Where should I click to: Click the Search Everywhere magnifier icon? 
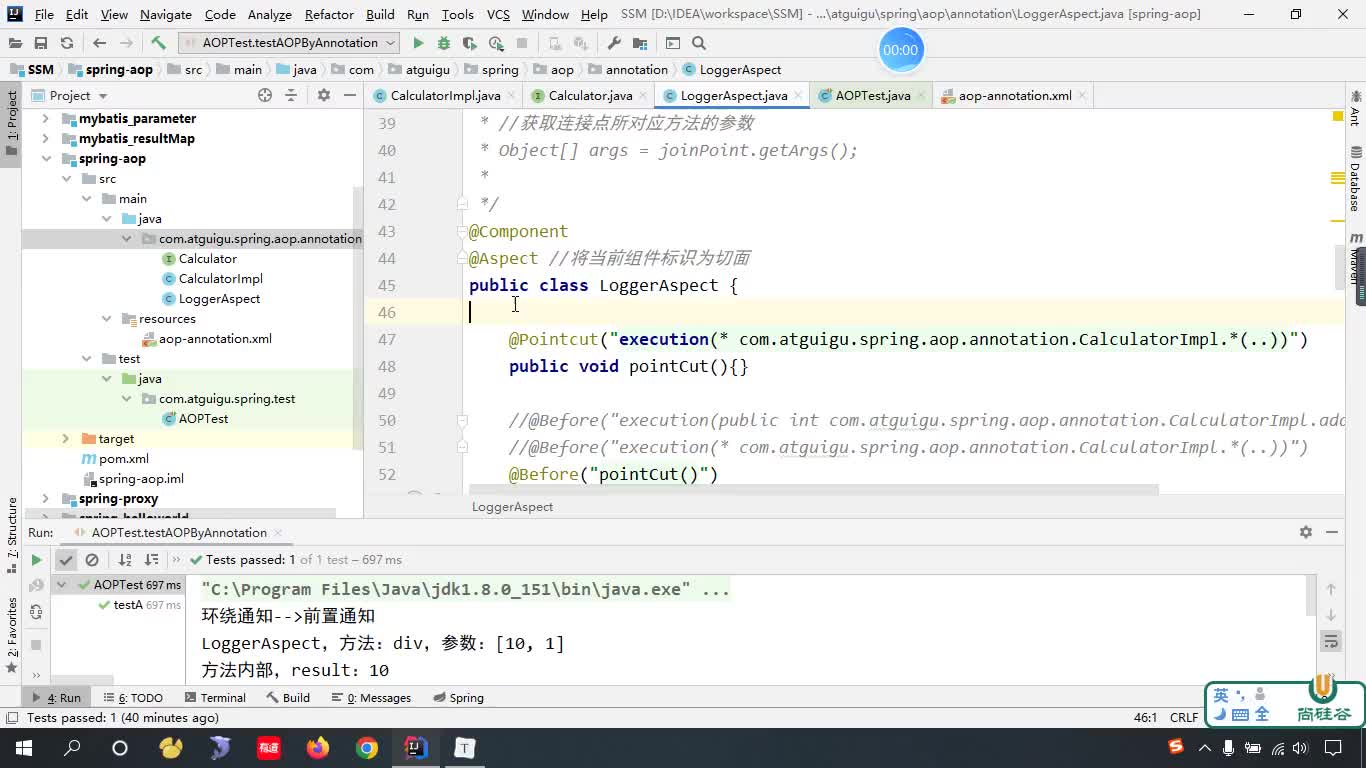[x=699, y=43]
